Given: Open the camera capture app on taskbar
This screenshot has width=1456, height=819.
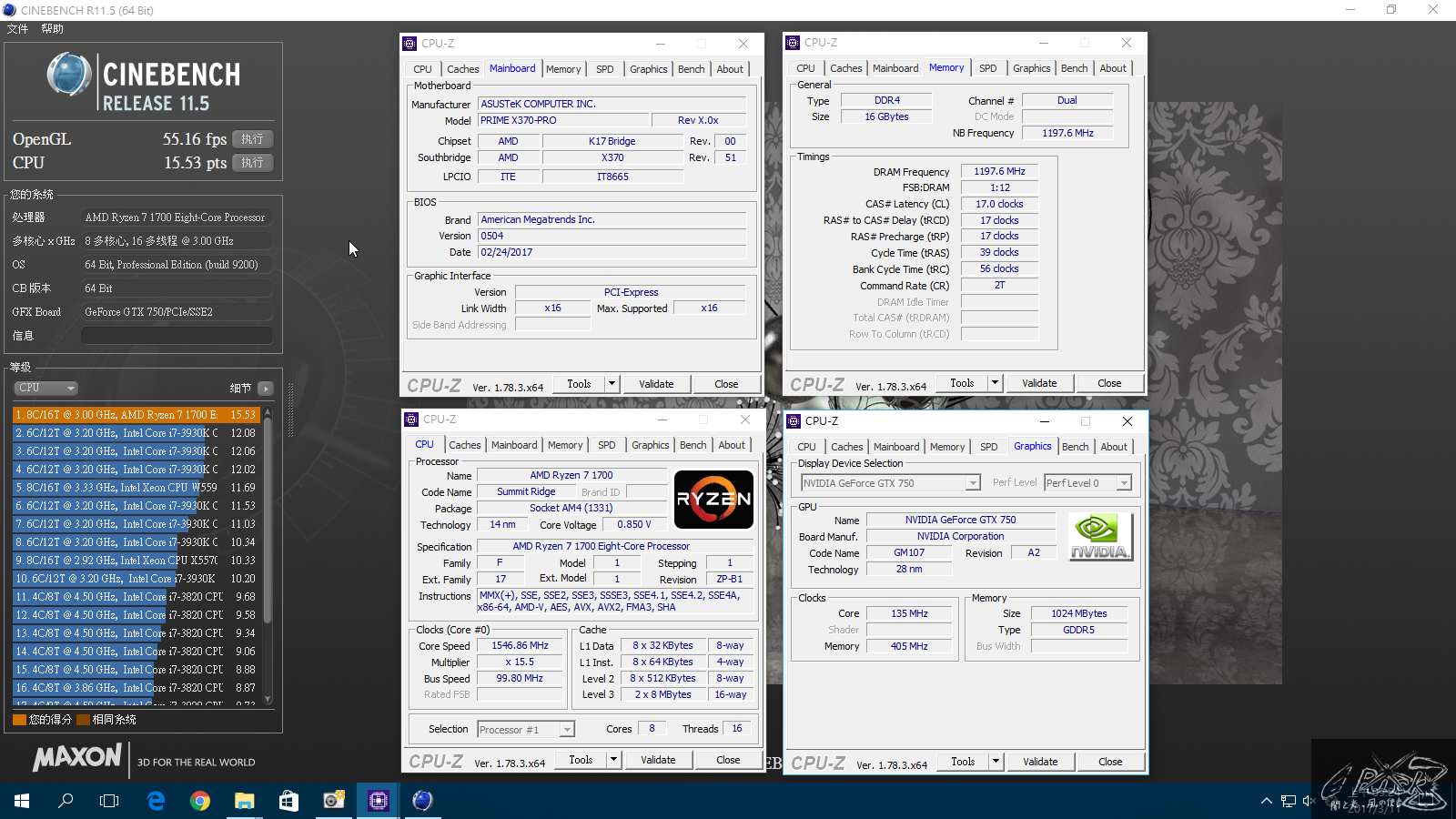Looking at the screenshot, I should (333, 801).
